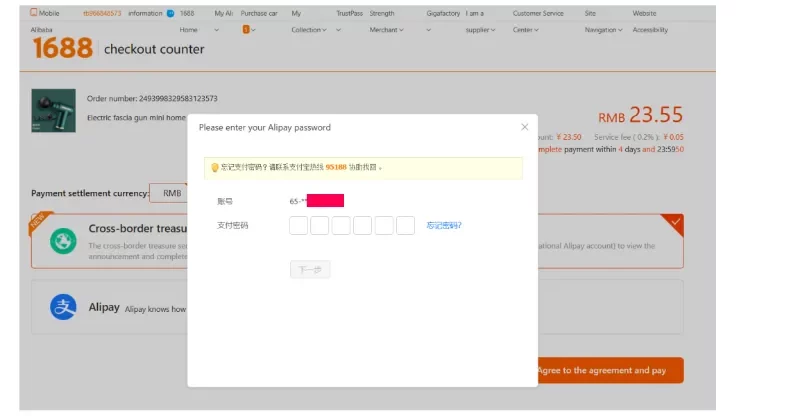This screenshot has height=420, width=800.
Task: Select the Alipay payment option label
Action: 104,307
